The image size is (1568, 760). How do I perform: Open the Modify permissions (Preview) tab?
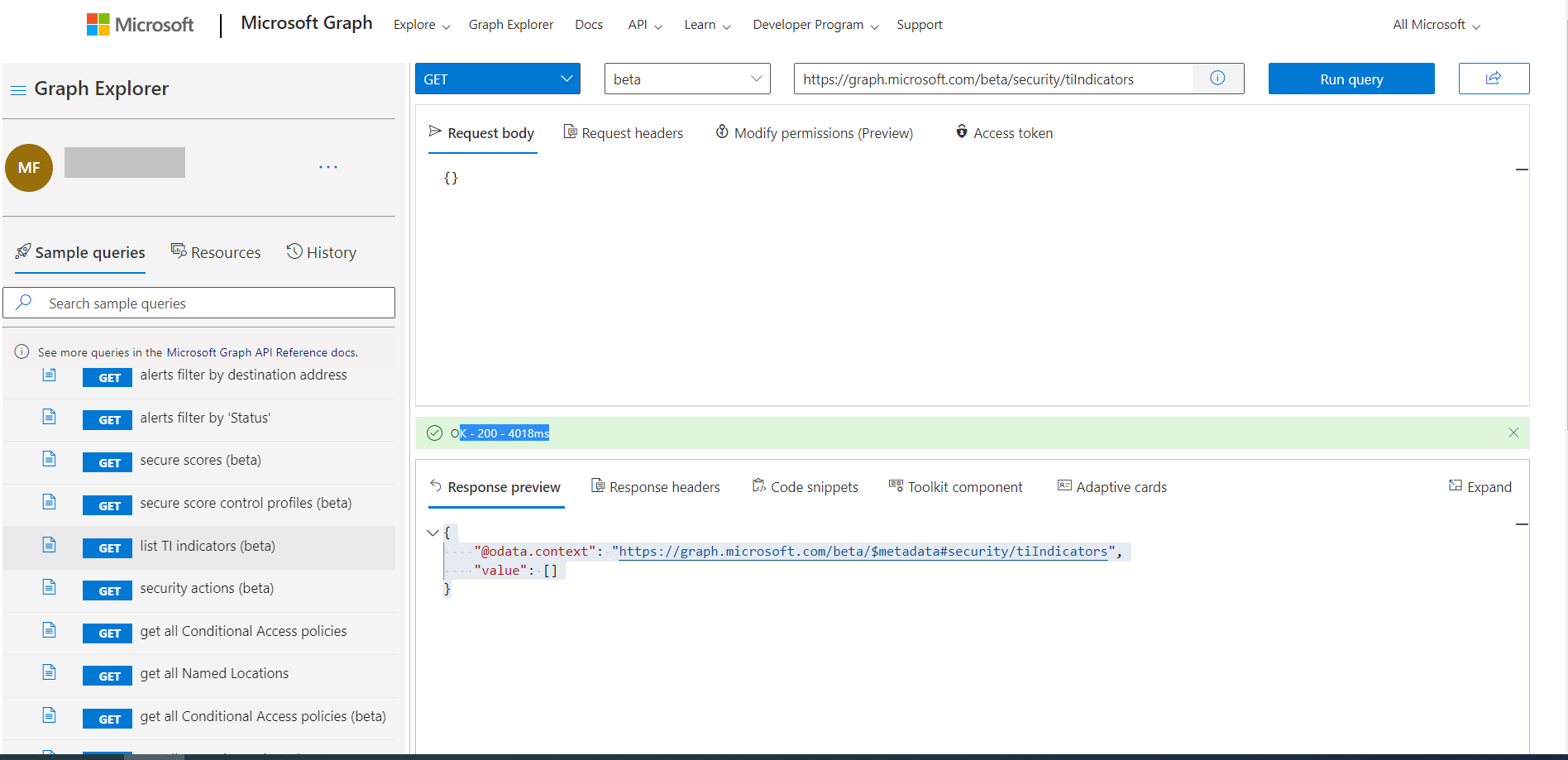[x=814, y=132]
